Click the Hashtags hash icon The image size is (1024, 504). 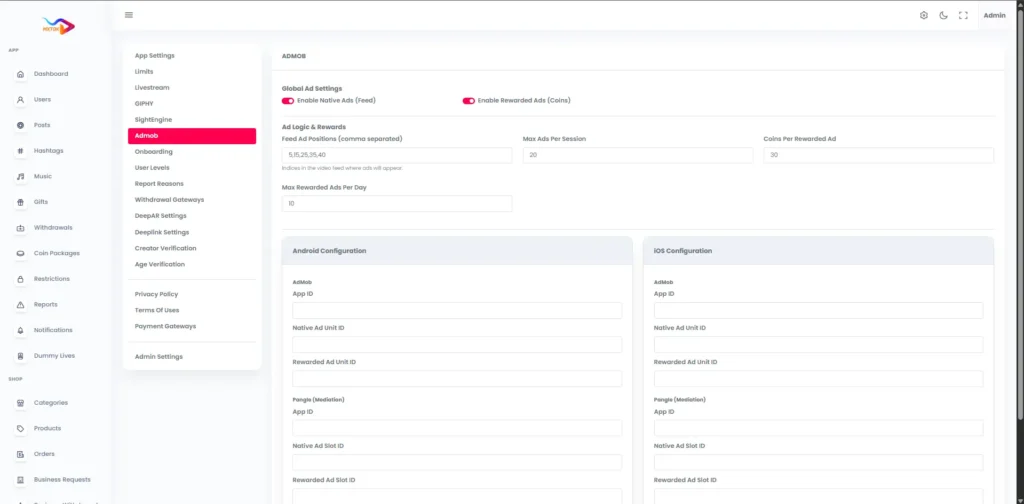click(x=20, y=151)
